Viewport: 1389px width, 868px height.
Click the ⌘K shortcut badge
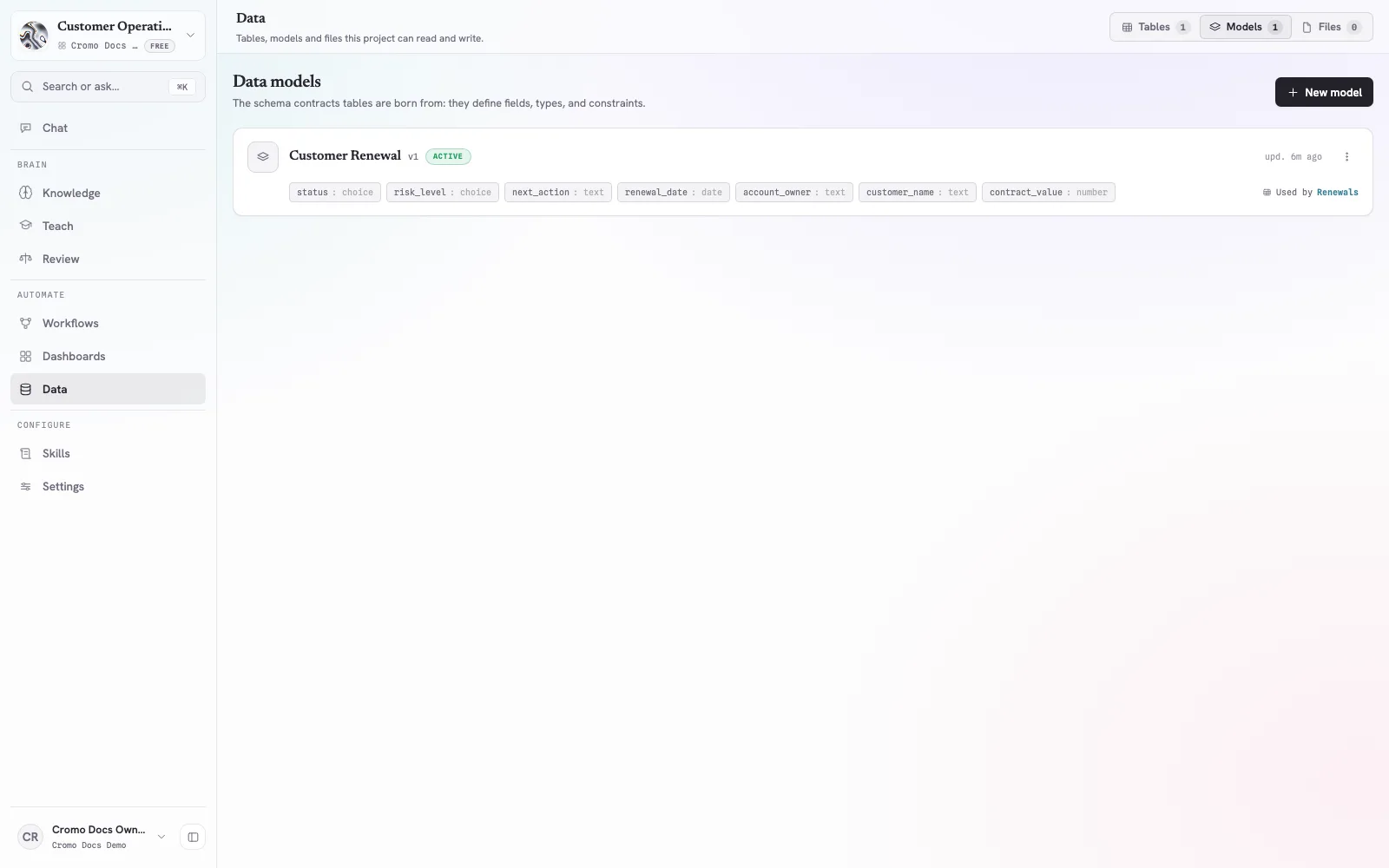tap(182, 87)
